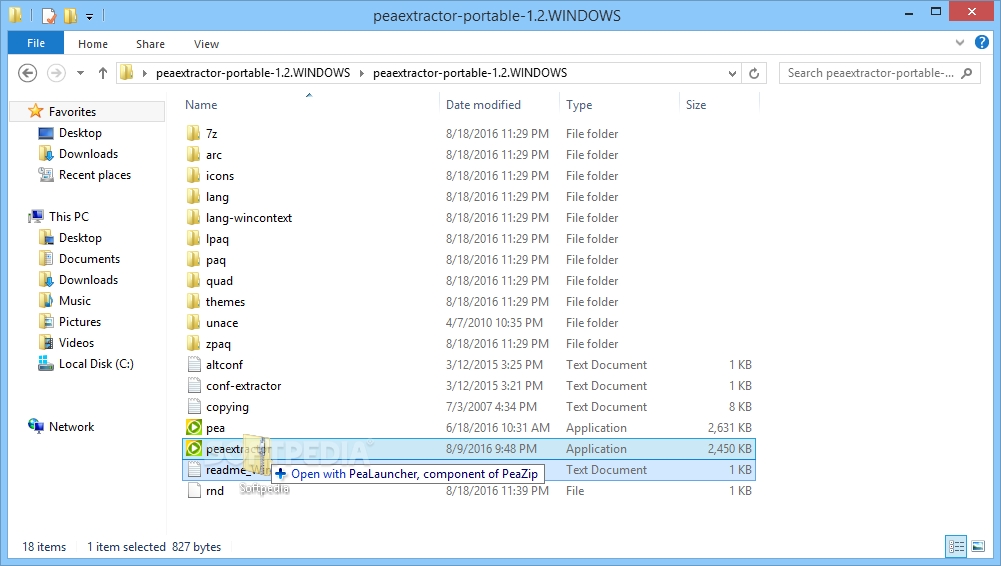
Task: Expand the ribbon with the chevron
Action: click(960, 43)
